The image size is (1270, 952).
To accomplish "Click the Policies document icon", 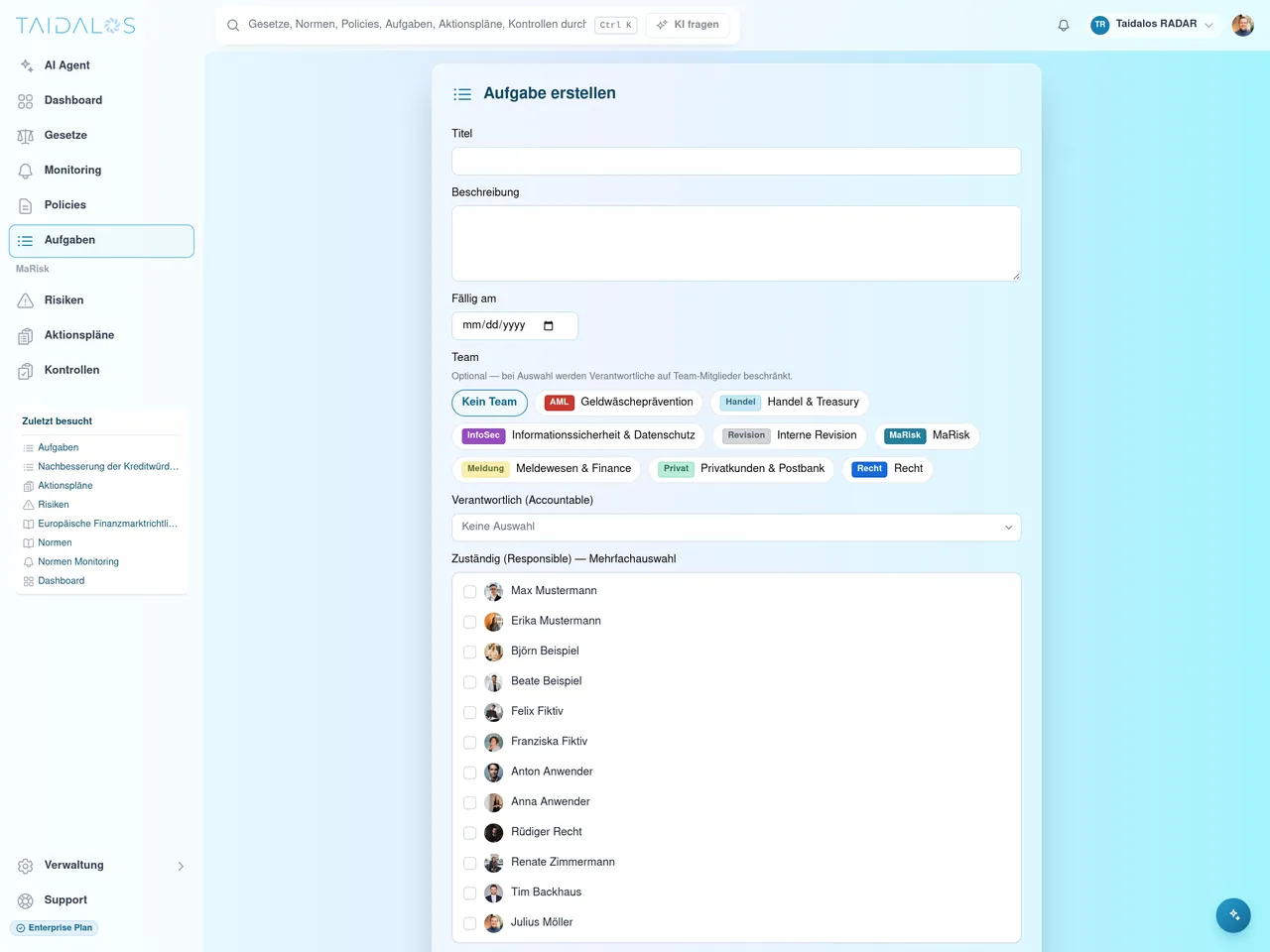I will coord(26,205).
